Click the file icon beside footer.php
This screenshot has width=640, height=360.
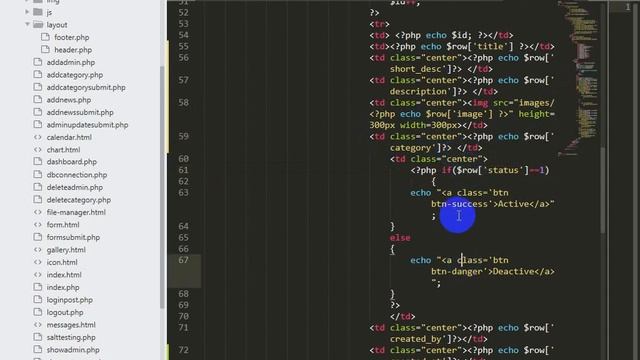45,37
